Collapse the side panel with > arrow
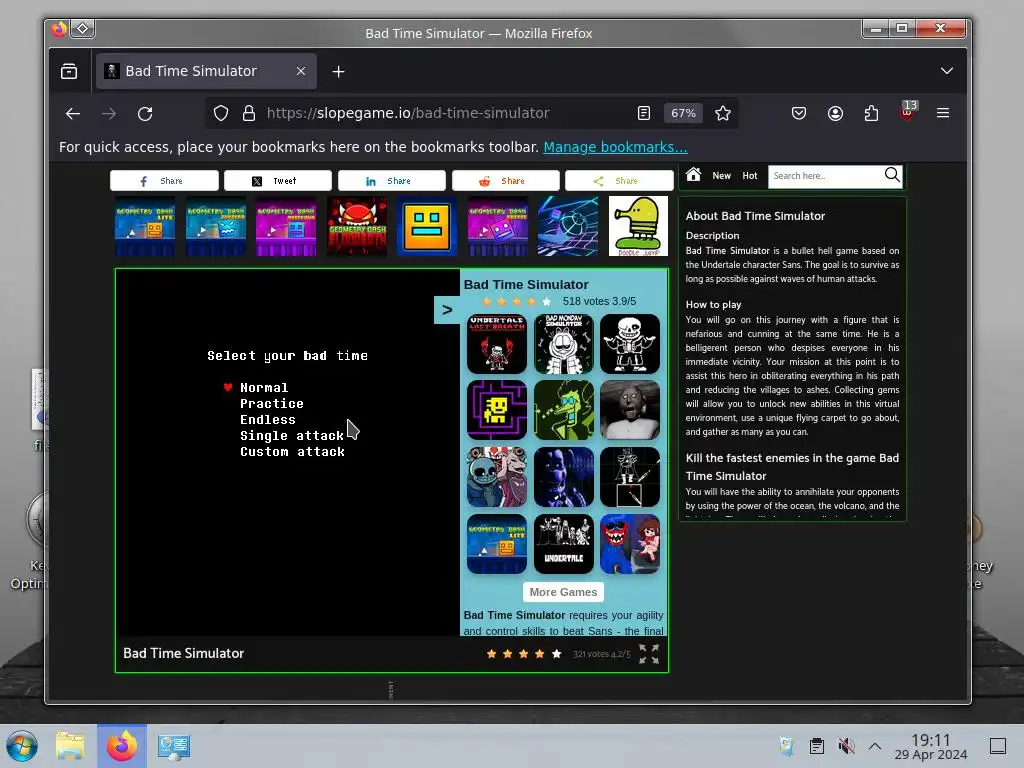Screen dimensions: 1024x768 pyautogui.click(x=447, y=310)
